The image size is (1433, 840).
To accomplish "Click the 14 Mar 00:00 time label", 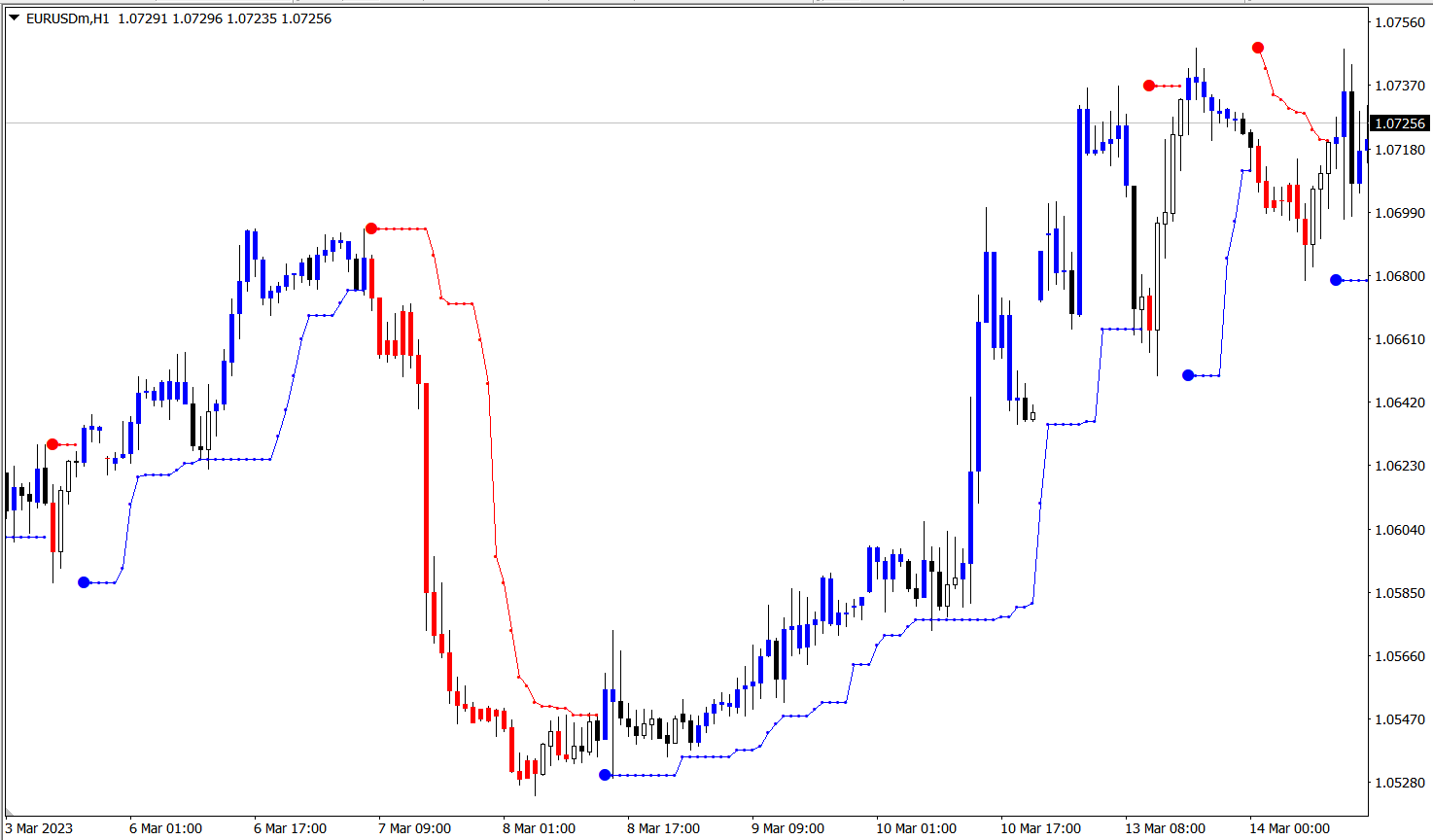I will 1289,828.
